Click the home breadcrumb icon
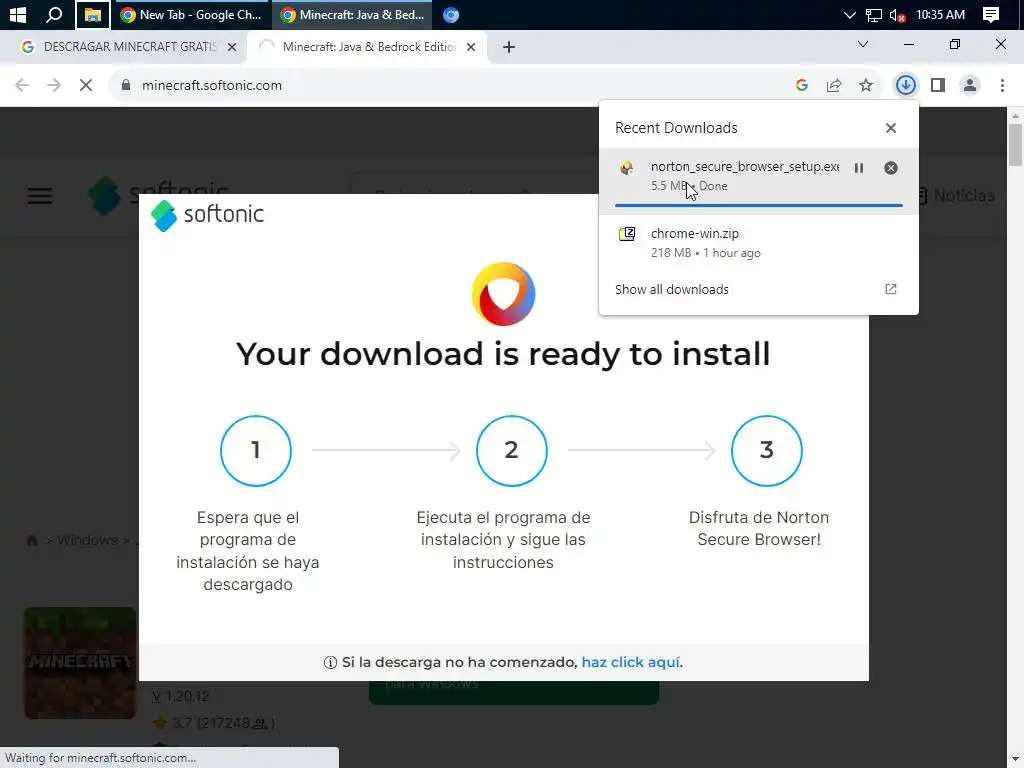This screenshot has height=768, width=1024. pyautogui.click(x=32, y=541)
